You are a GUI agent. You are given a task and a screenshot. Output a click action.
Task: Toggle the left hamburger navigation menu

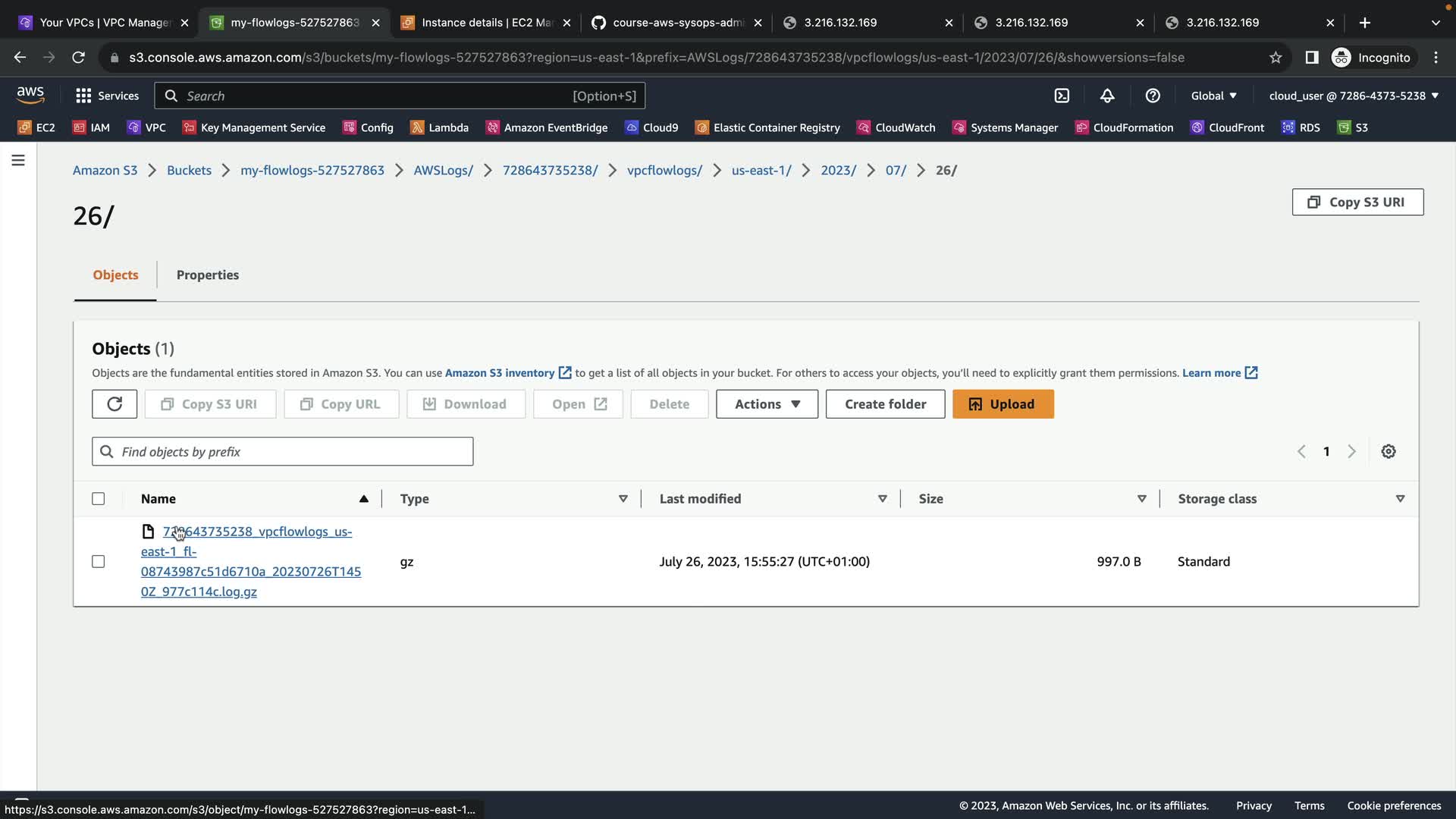click(x=18, y=160)
